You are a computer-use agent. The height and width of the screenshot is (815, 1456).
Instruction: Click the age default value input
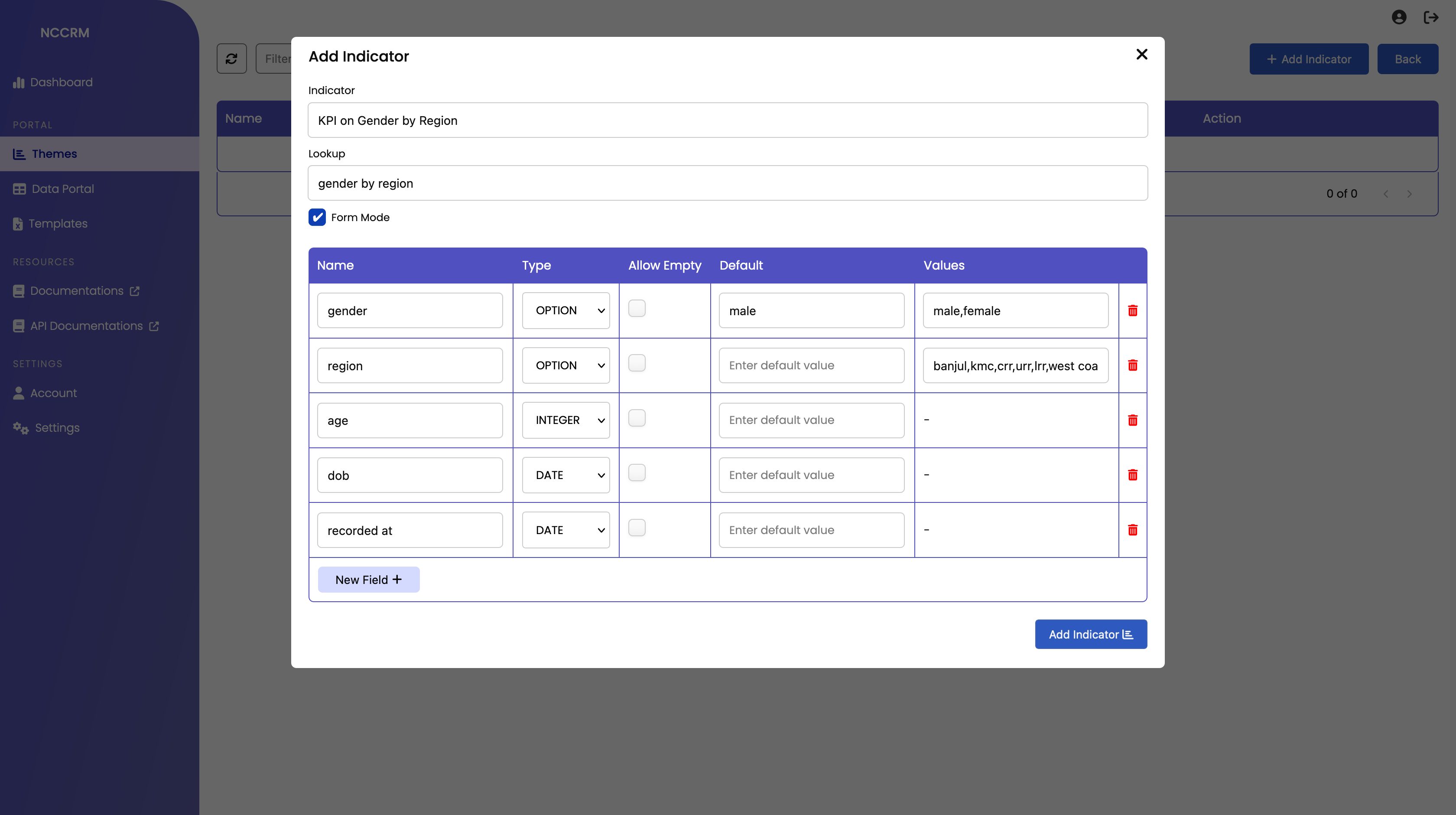click(x=812, y=420)
